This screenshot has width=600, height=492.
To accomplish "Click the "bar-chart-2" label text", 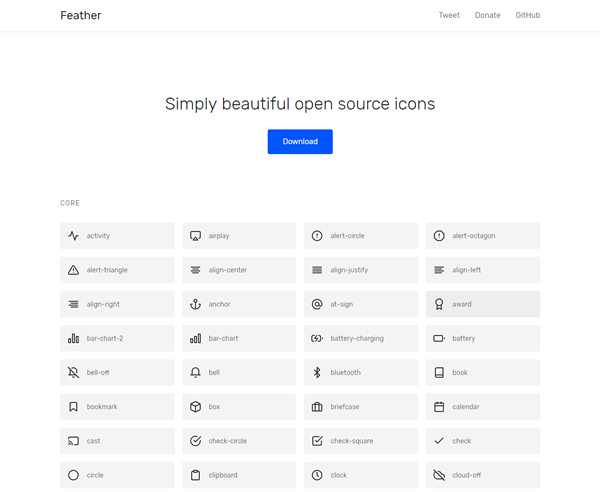I will tap(105, 338).
